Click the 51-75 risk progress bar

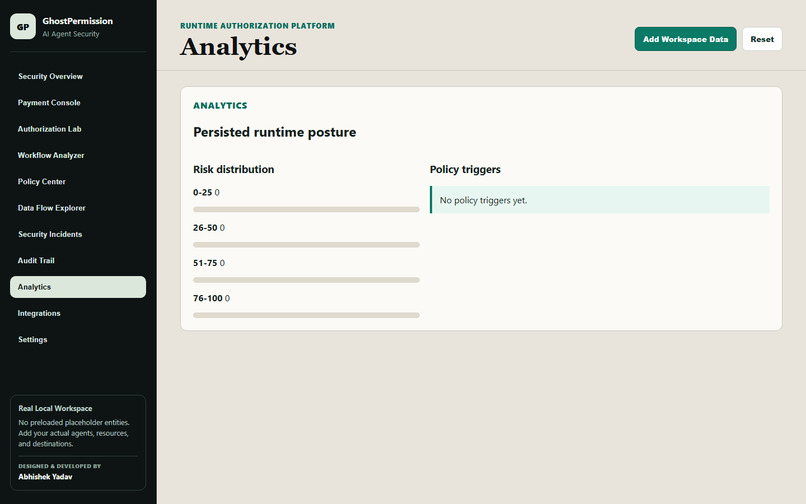[306, 280]
